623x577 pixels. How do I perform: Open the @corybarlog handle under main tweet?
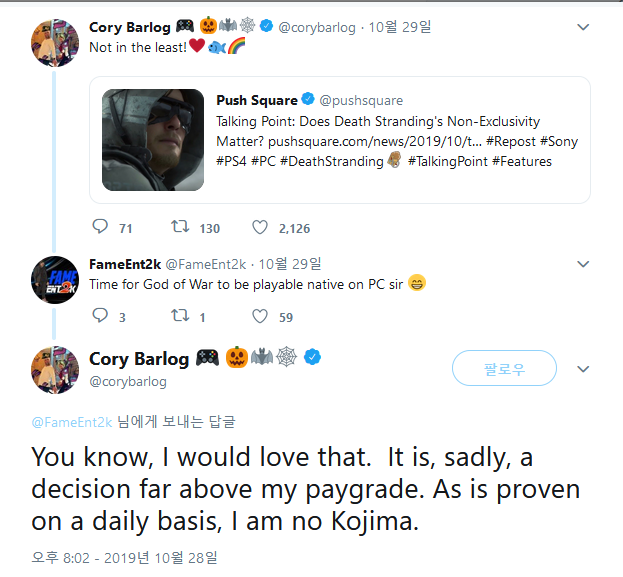(127, 381)
